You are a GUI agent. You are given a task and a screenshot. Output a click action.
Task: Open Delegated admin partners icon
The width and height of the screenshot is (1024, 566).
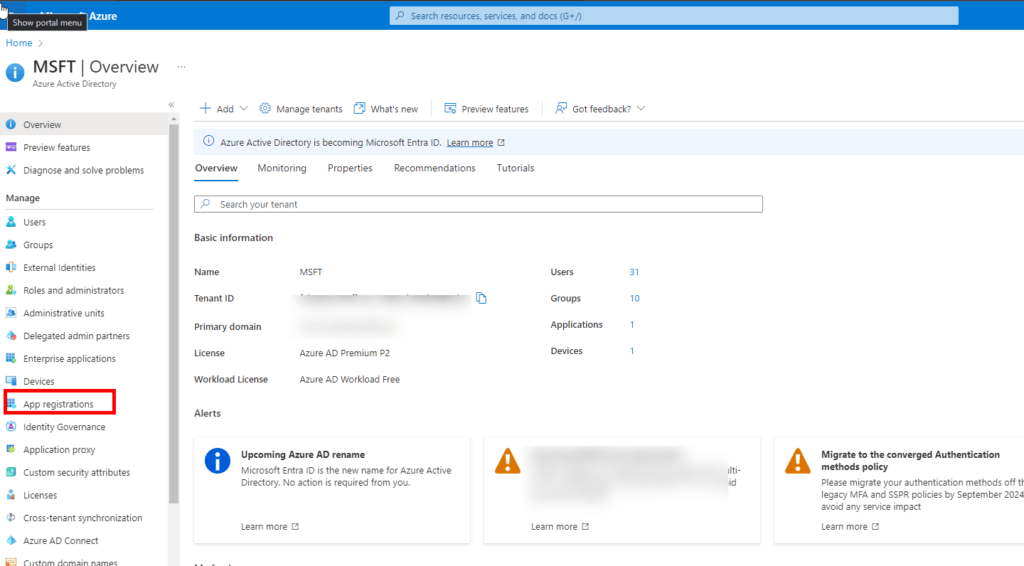11,336
